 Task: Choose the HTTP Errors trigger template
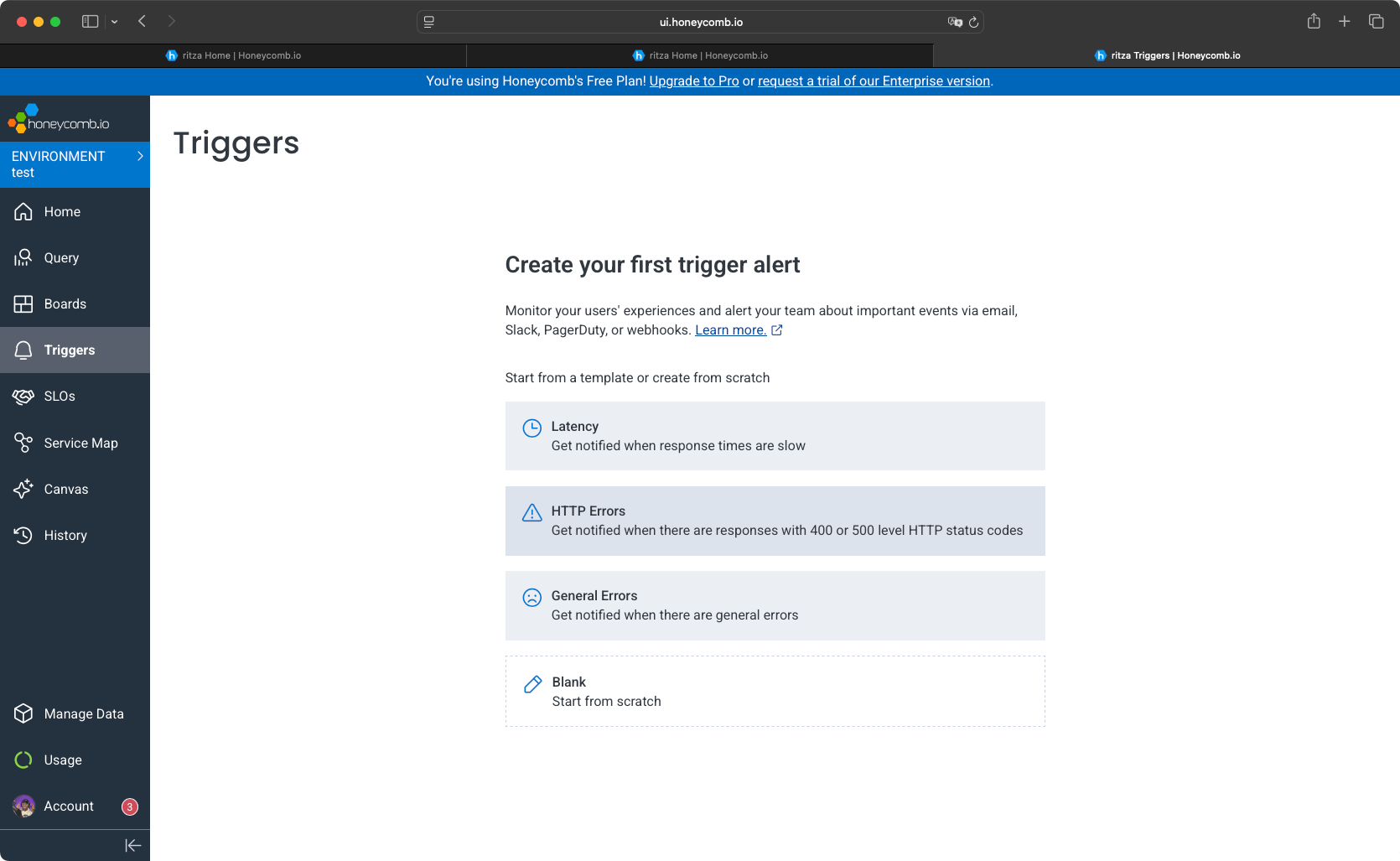[x=775, y=521]
